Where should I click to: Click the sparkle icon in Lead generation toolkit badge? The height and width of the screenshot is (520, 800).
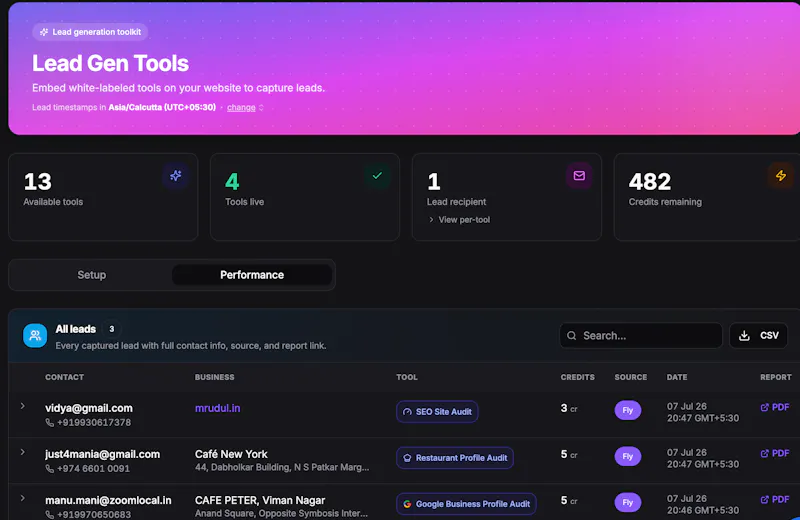44,32
